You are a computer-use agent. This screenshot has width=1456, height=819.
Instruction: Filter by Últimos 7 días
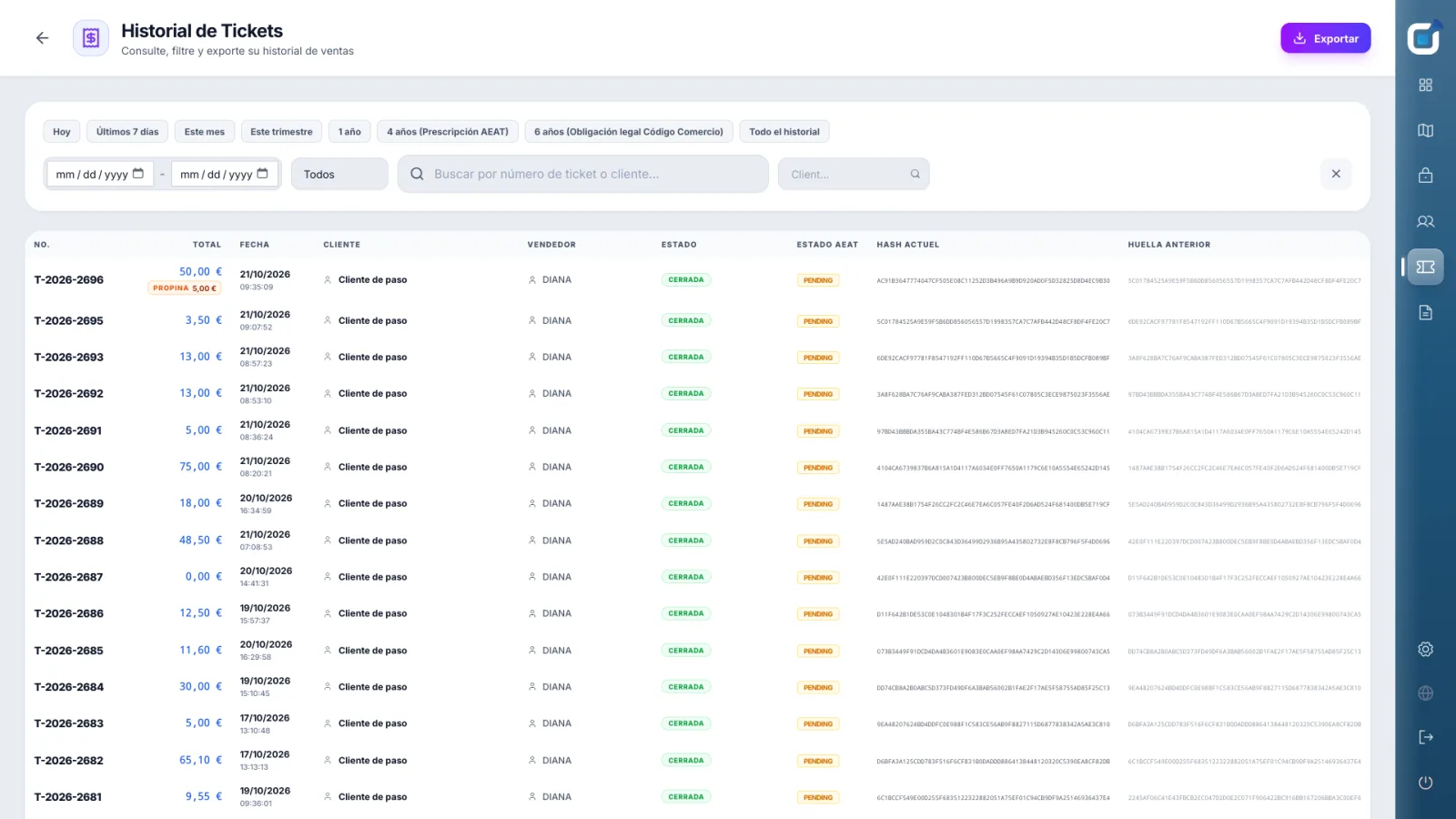(x=127, y=132)
